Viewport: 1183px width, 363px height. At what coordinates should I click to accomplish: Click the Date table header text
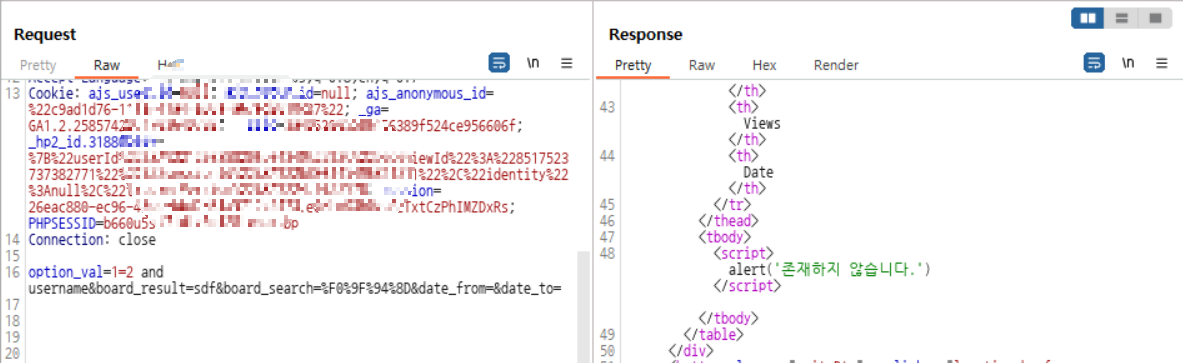758,172
